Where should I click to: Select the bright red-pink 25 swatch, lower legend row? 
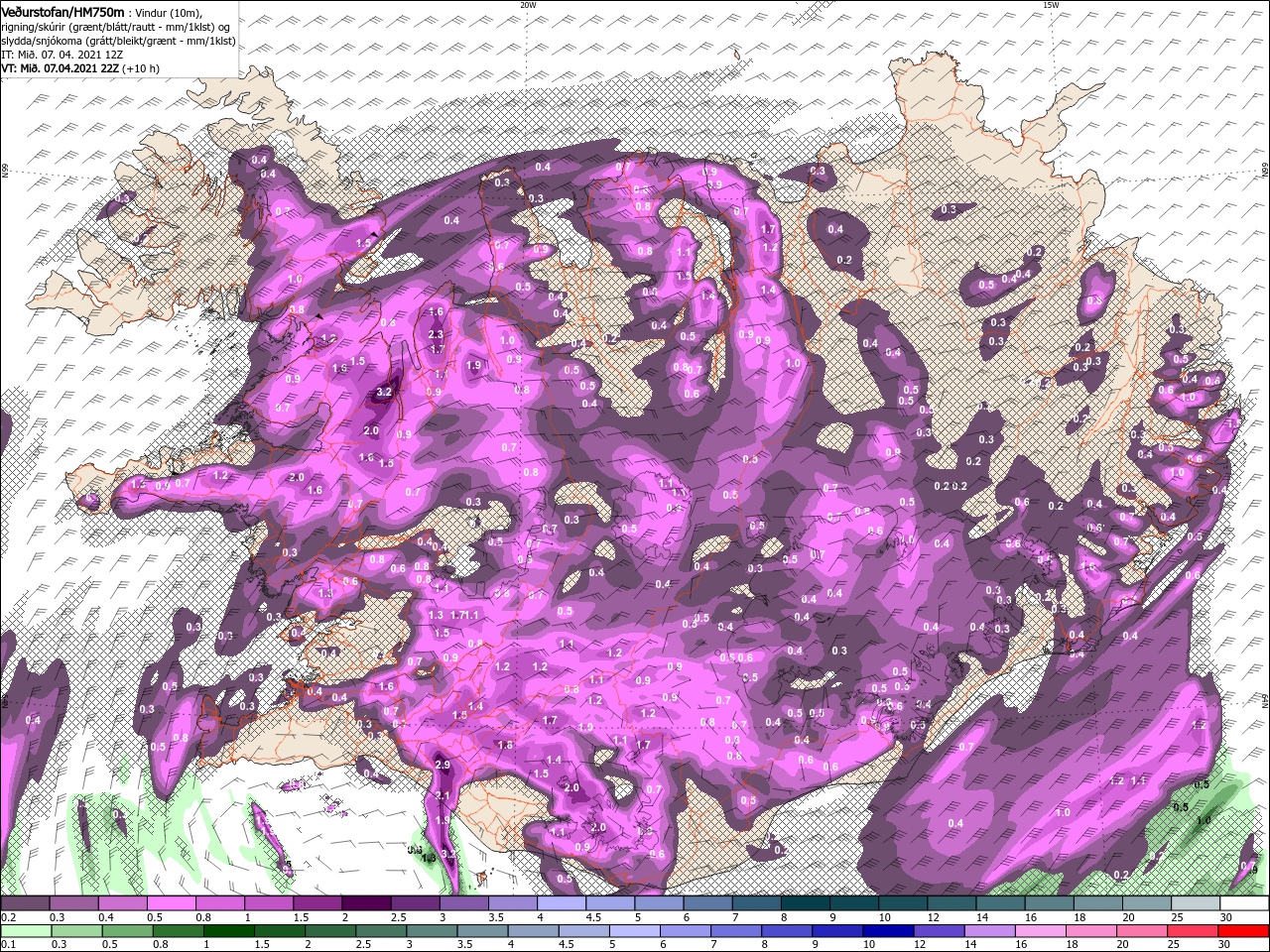(x=1194, y=931)
